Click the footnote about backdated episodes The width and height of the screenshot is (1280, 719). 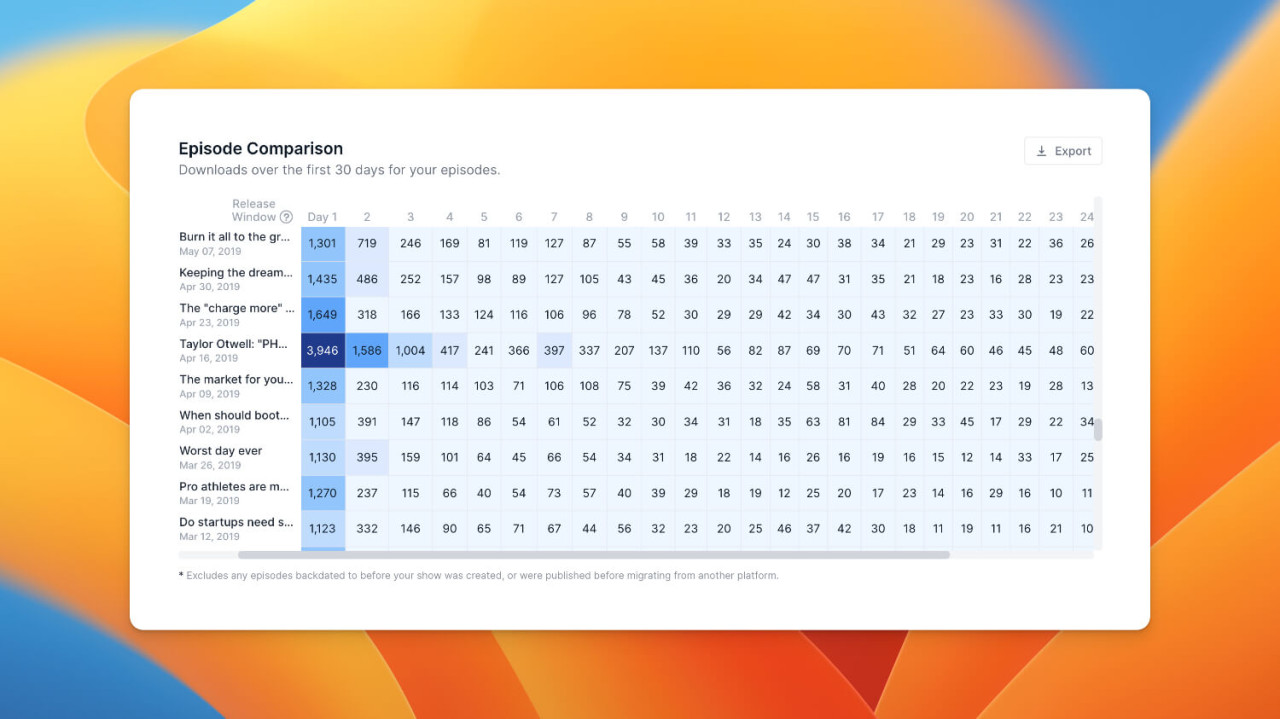pyautogui.click(x=480, y=575)
